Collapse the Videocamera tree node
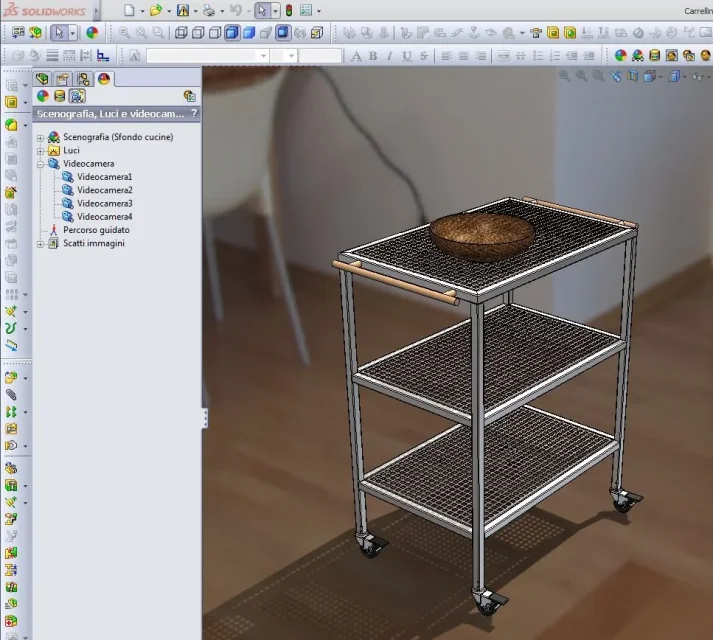 41,163
